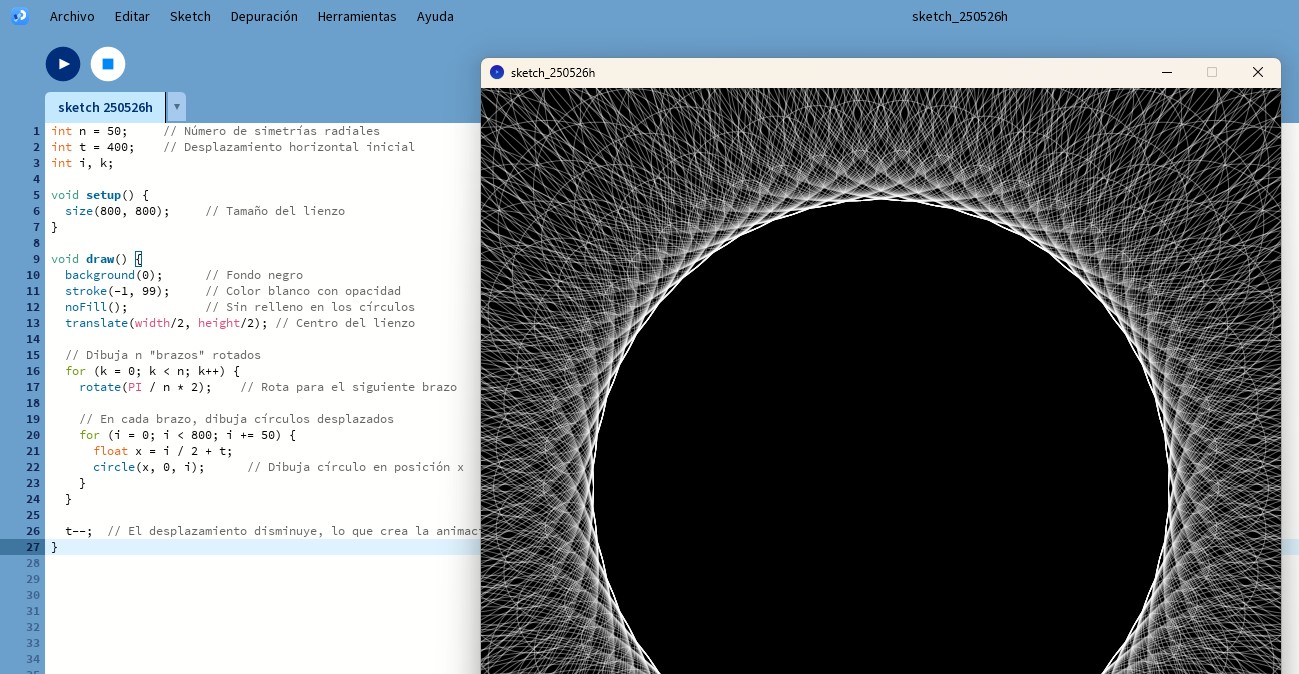The height and width of the screenshot is (674, 1299).
Task: Click code line 'int t = 400;'
Action: coord(93,147)
